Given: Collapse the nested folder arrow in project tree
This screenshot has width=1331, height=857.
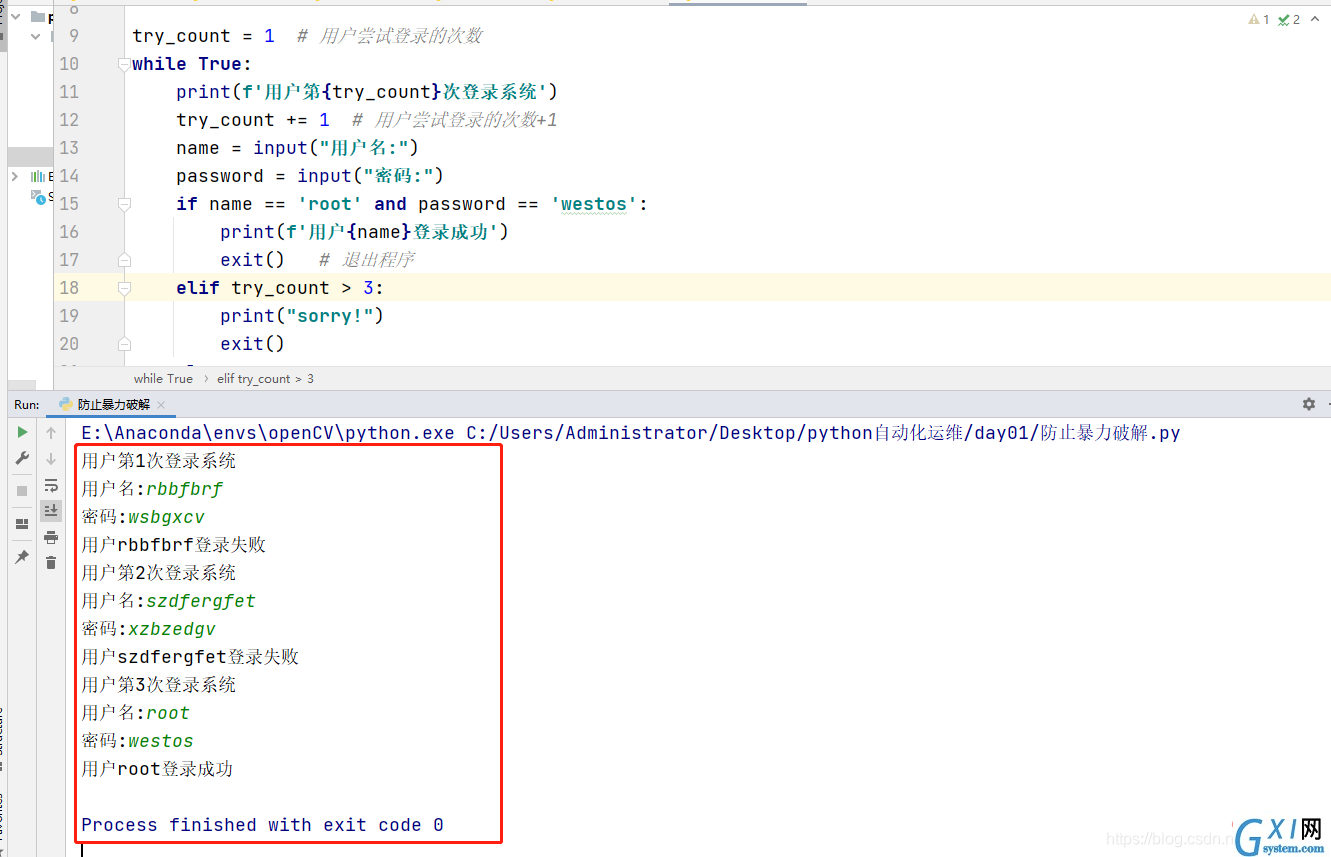Looking at the screenshot, I should (36, 36).
